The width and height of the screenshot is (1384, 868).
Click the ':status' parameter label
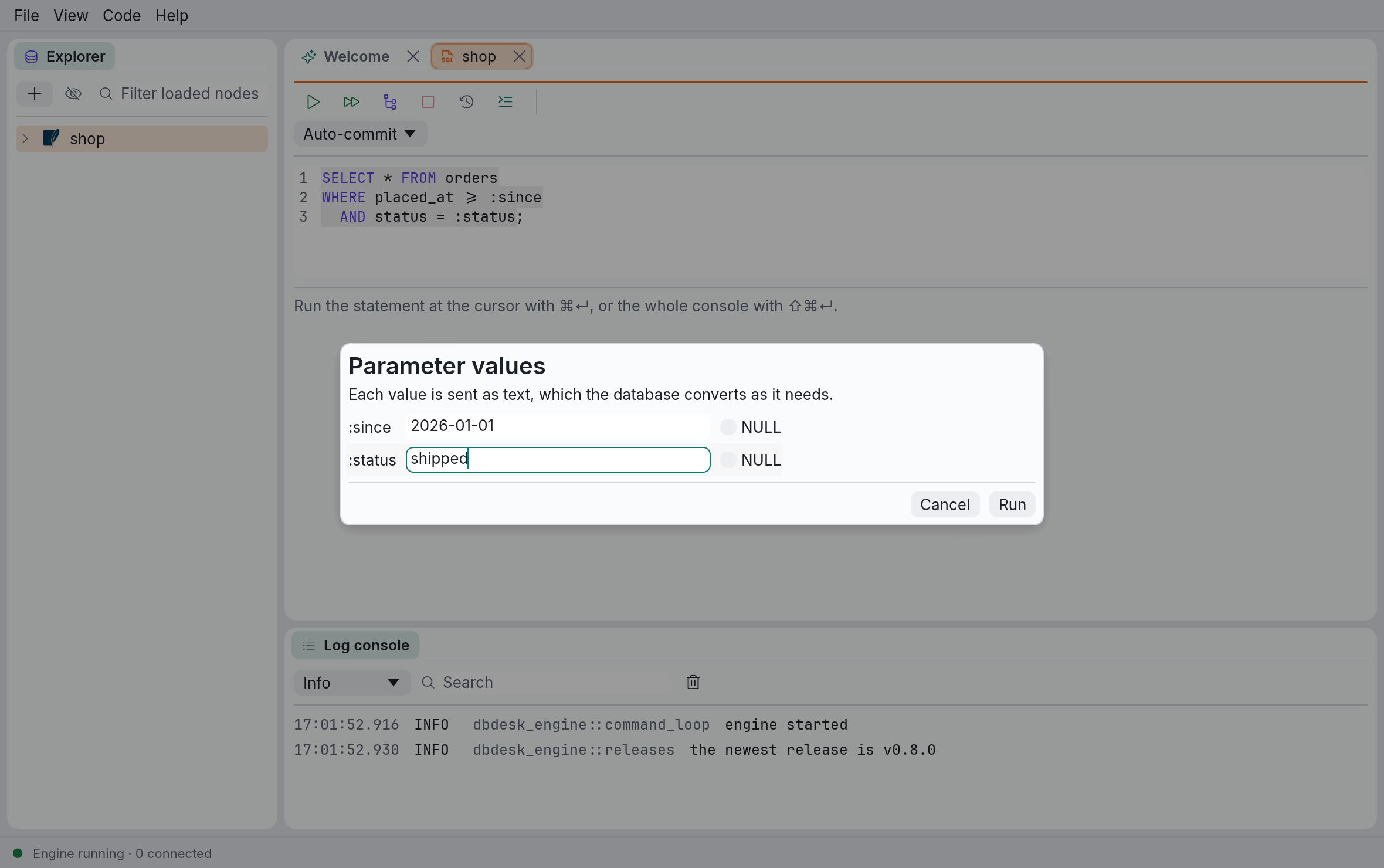pos(372,460)
